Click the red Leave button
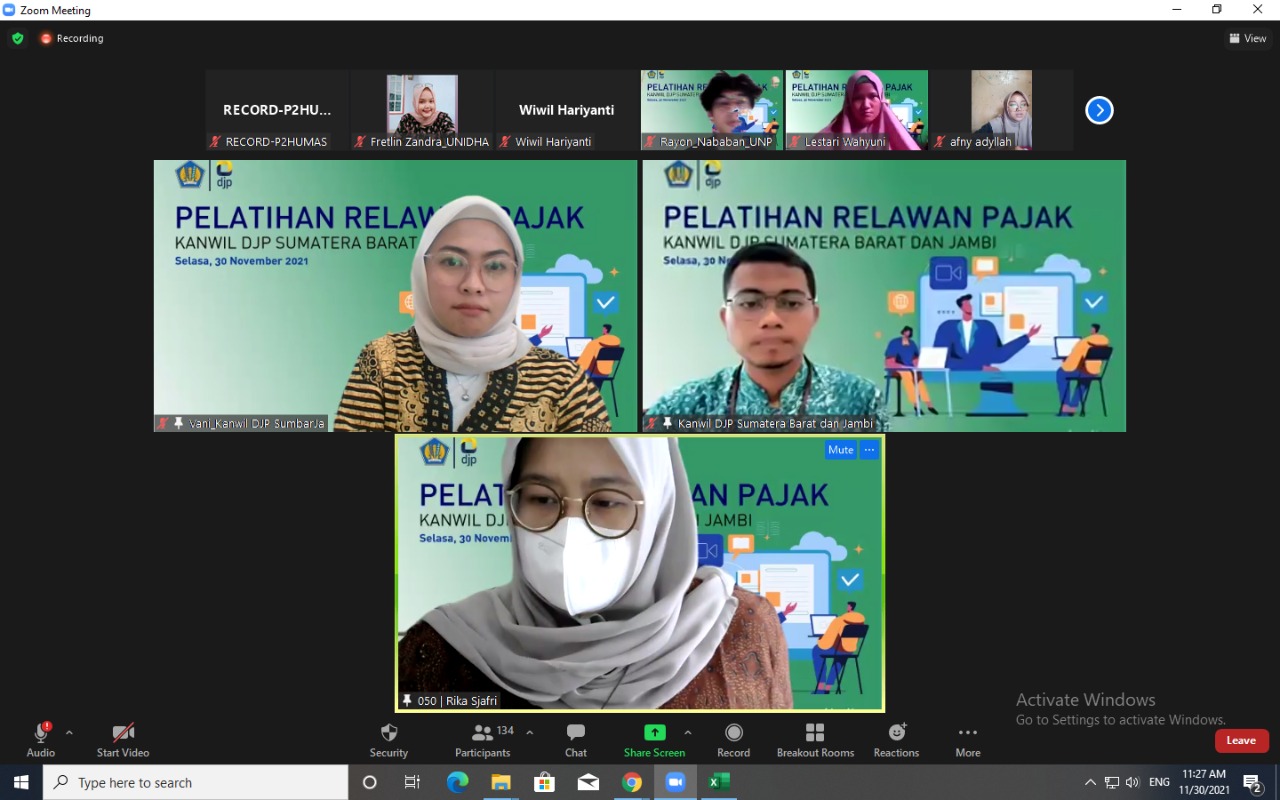The width and height of the screenshot is (1280, 800). tap(1241, 741)
